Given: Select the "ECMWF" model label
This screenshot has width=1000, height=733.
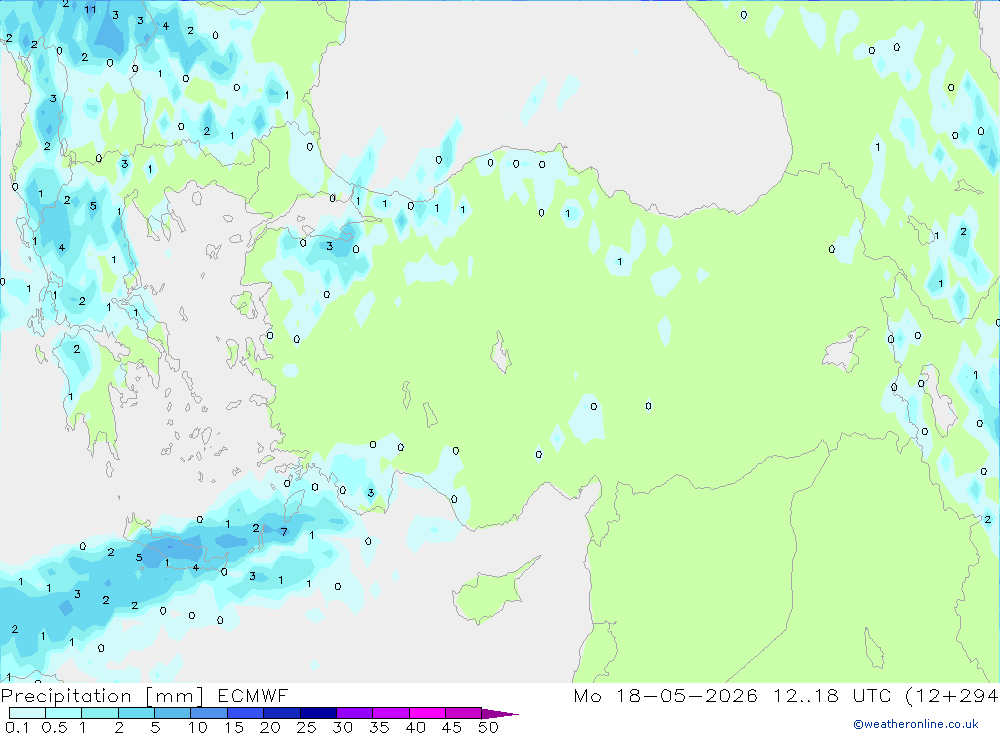Looking at the screenshot, I should click(253, 695).
